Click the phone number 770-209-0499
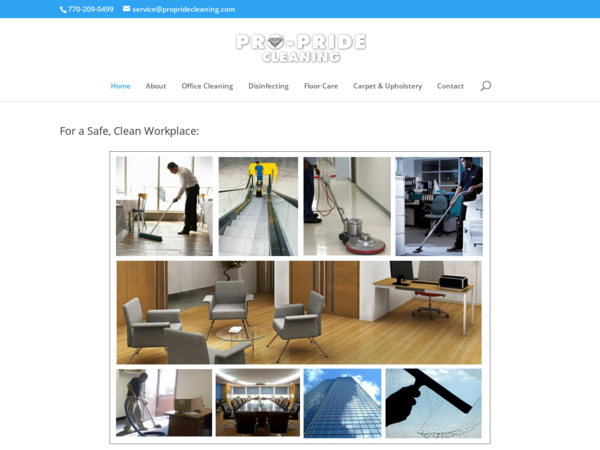The height and width of the screenshot is (450, 600). click(91, 9)
